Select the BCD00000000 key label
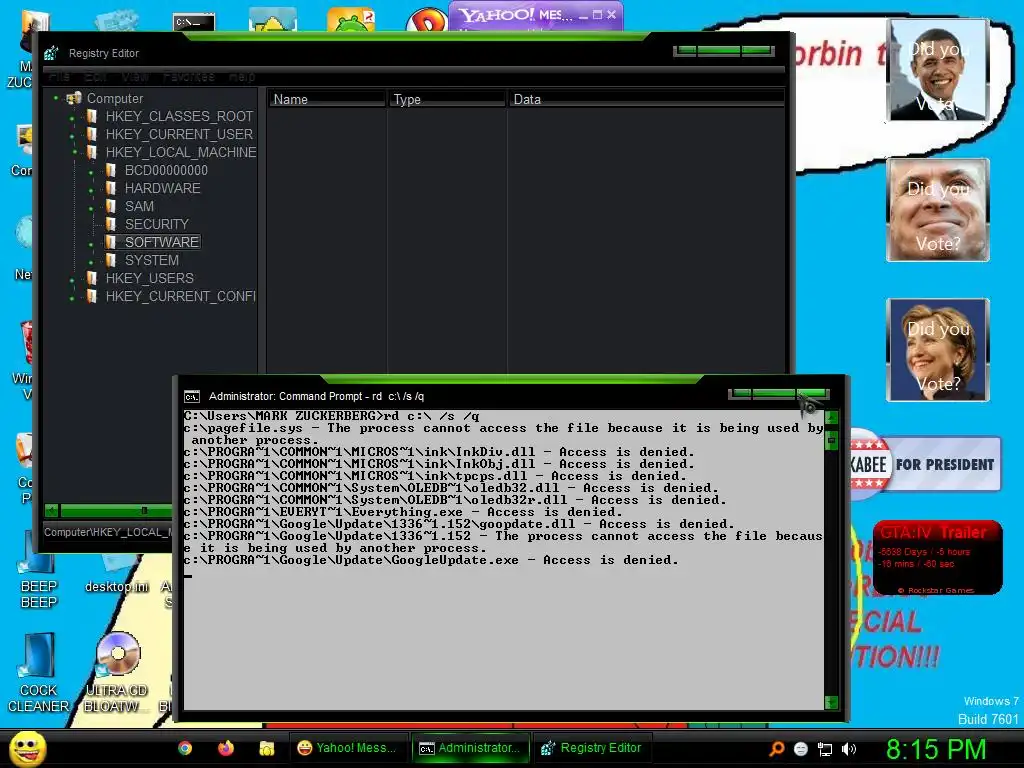The height and width of the screenshot is (768, 1024). point(167,170)
